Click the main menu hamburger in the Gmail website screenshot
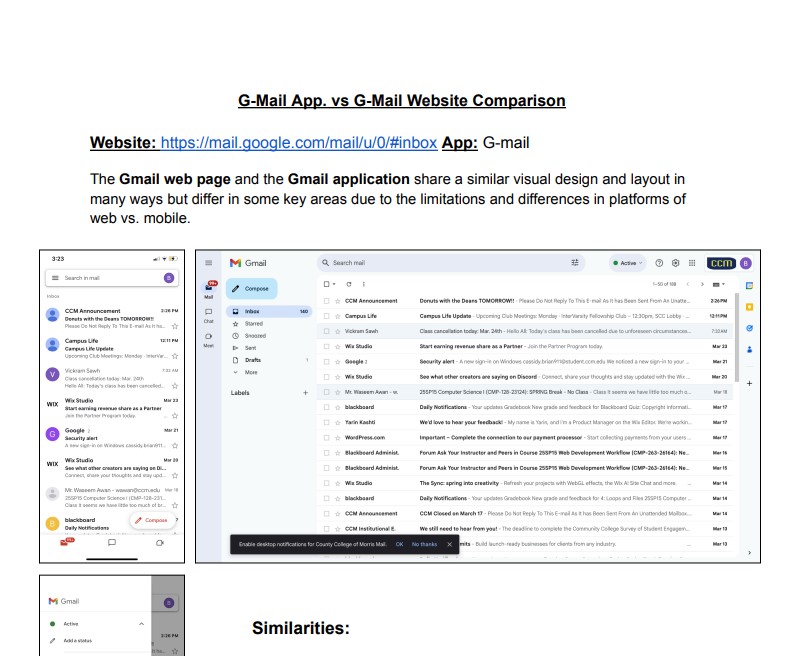The width and height of the screenshot is (801, 656). [x=208, y=263]
